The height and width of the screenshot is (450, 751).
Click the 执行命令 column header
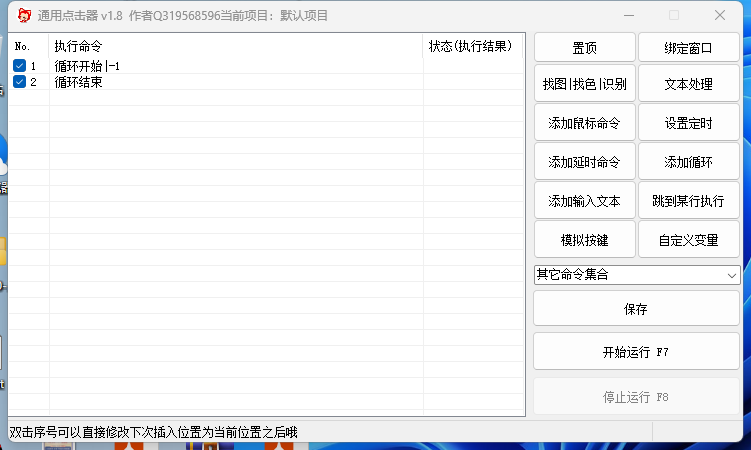click(x=235, y=47)
